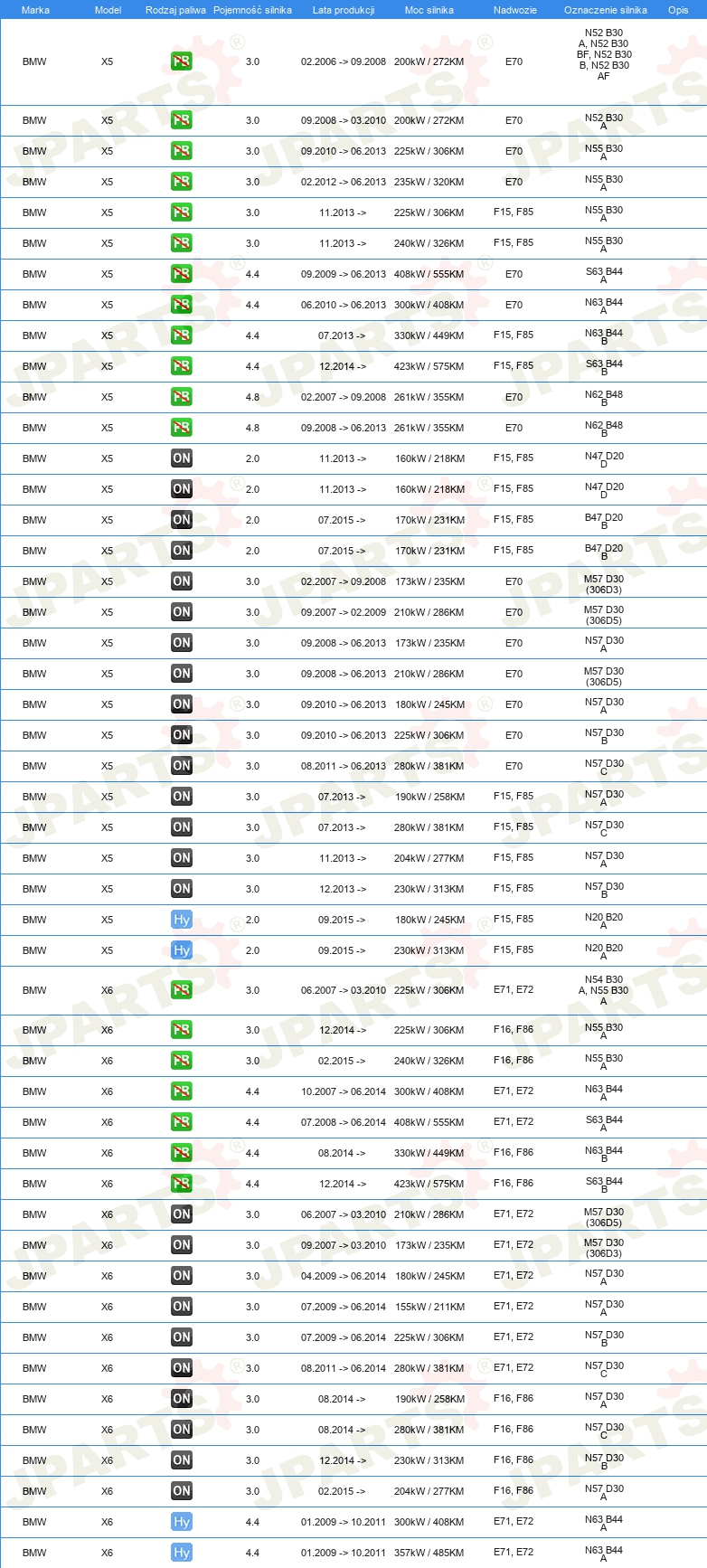Click the Lata produkcji column header
The width and height of the screenshot is (707, 1568).
pos(344,10)
